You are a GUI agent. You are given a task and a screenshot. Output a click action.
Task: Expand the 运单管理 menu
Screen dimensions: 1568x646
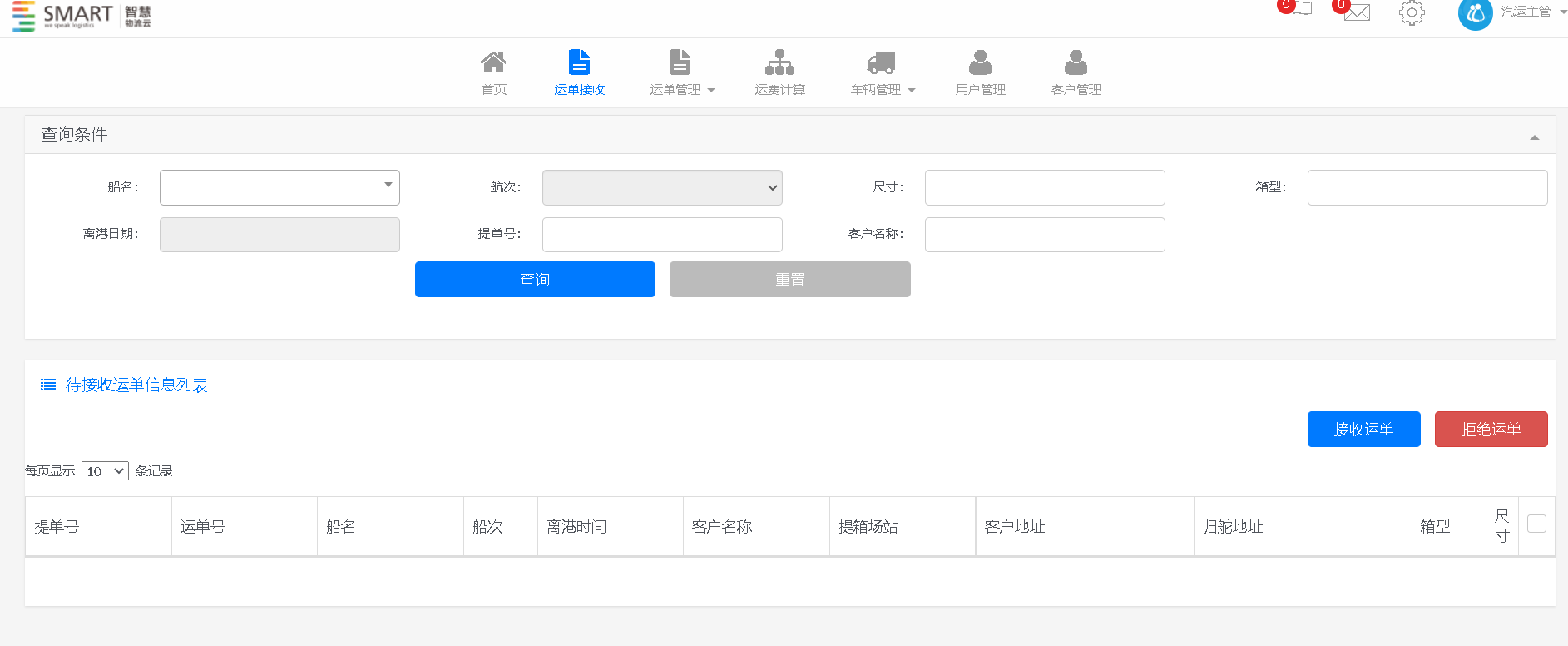(x=682, y=90)
